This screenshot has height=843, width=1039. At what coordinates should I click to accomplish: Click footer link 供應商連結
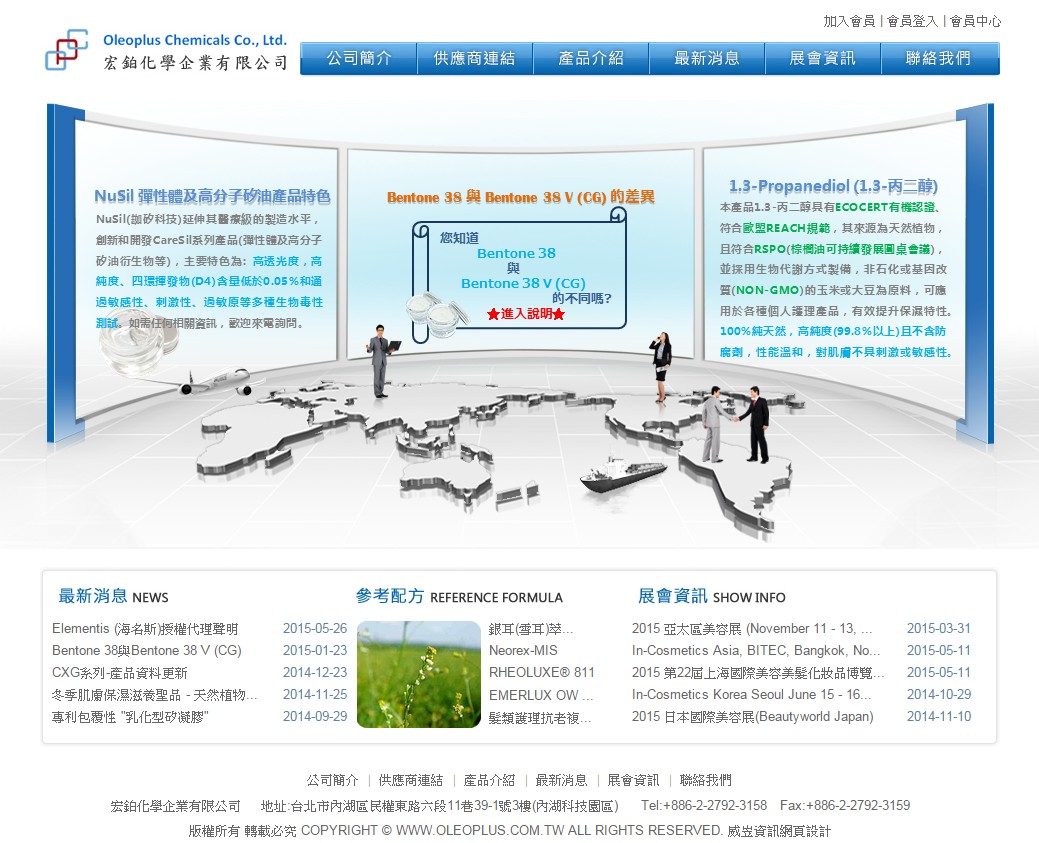(411, 780)
